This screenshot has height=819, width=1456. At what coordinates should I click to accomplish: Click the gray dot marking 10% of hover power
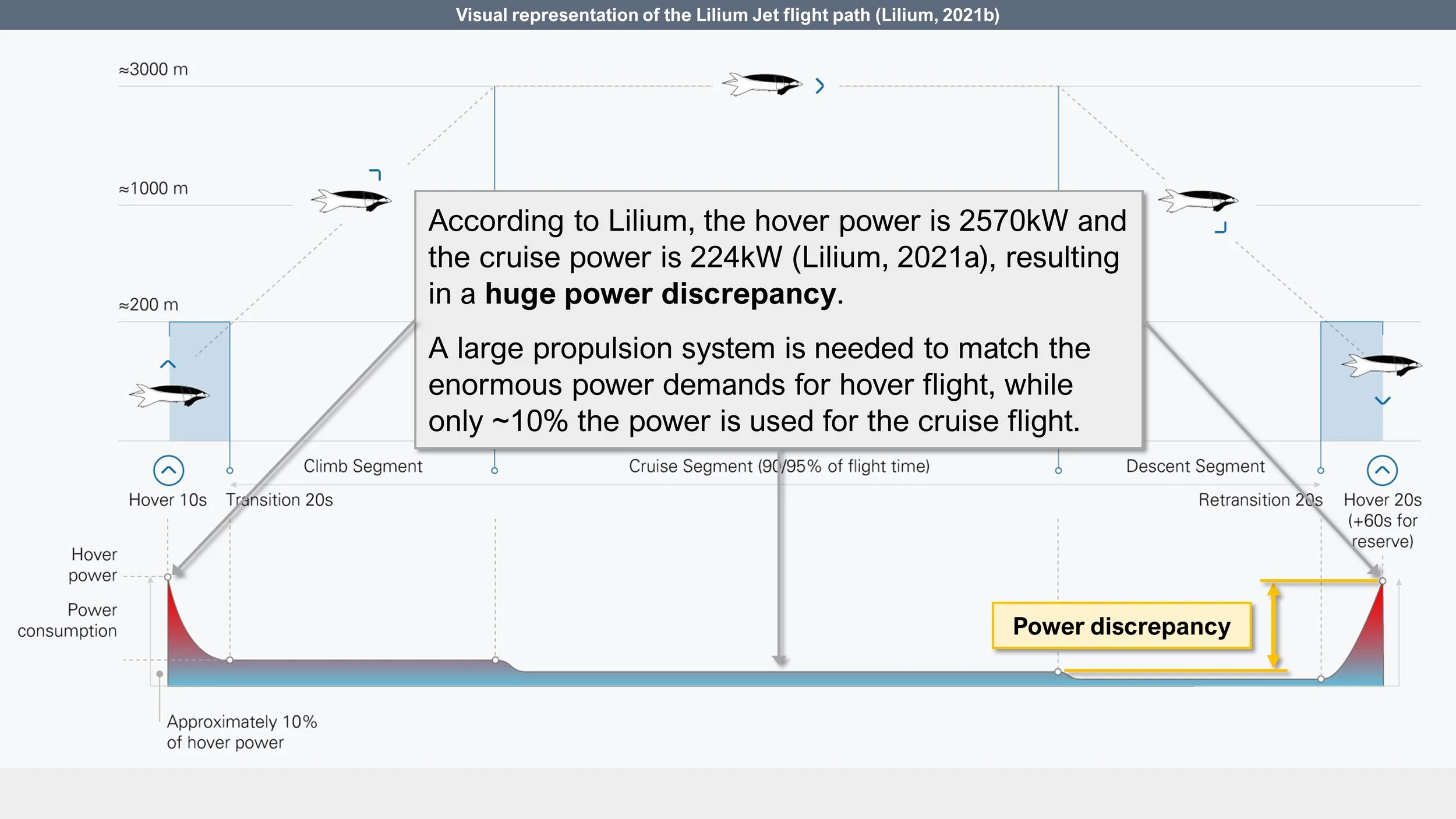[x=160, y=674]
